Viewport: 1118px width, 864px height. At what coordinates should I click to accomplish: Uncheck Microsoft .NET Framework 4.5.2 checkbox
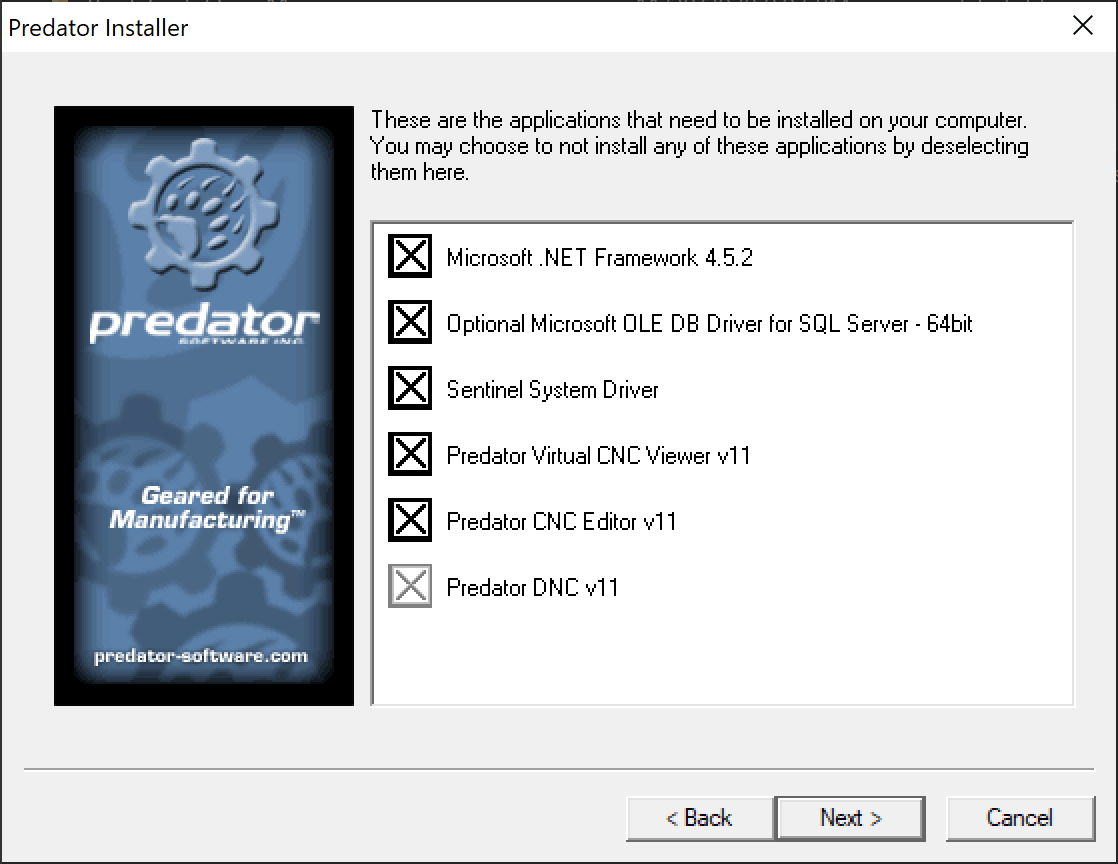(410, 256)
